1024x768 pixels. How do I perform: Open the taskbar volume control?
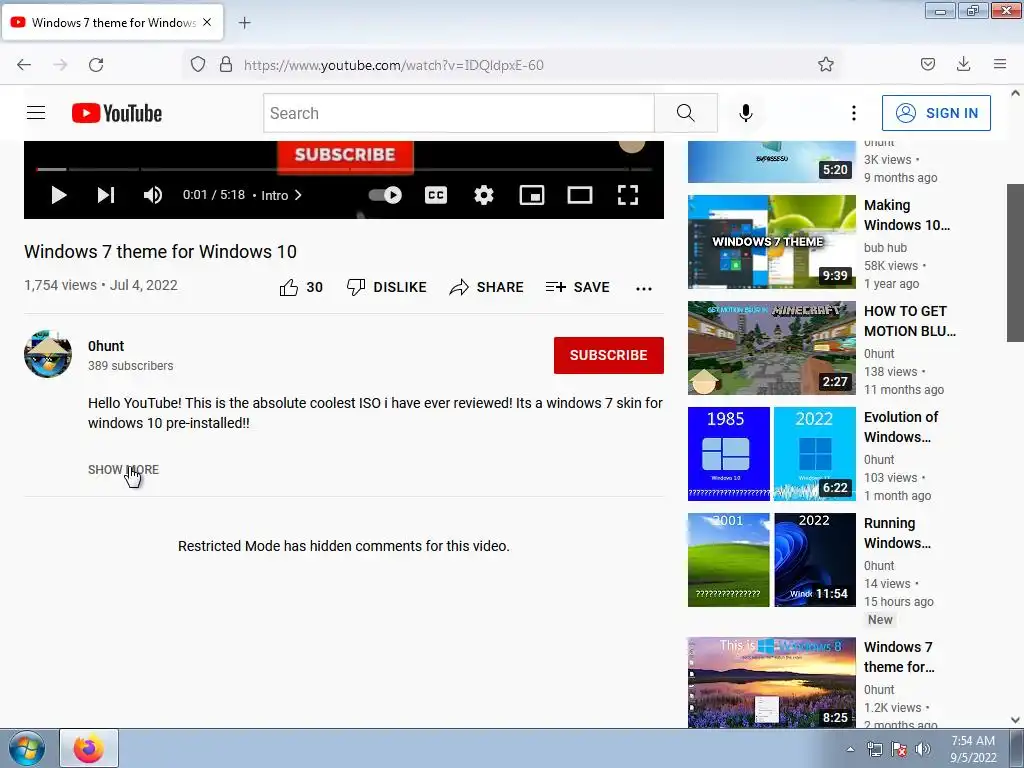point(923,749)
